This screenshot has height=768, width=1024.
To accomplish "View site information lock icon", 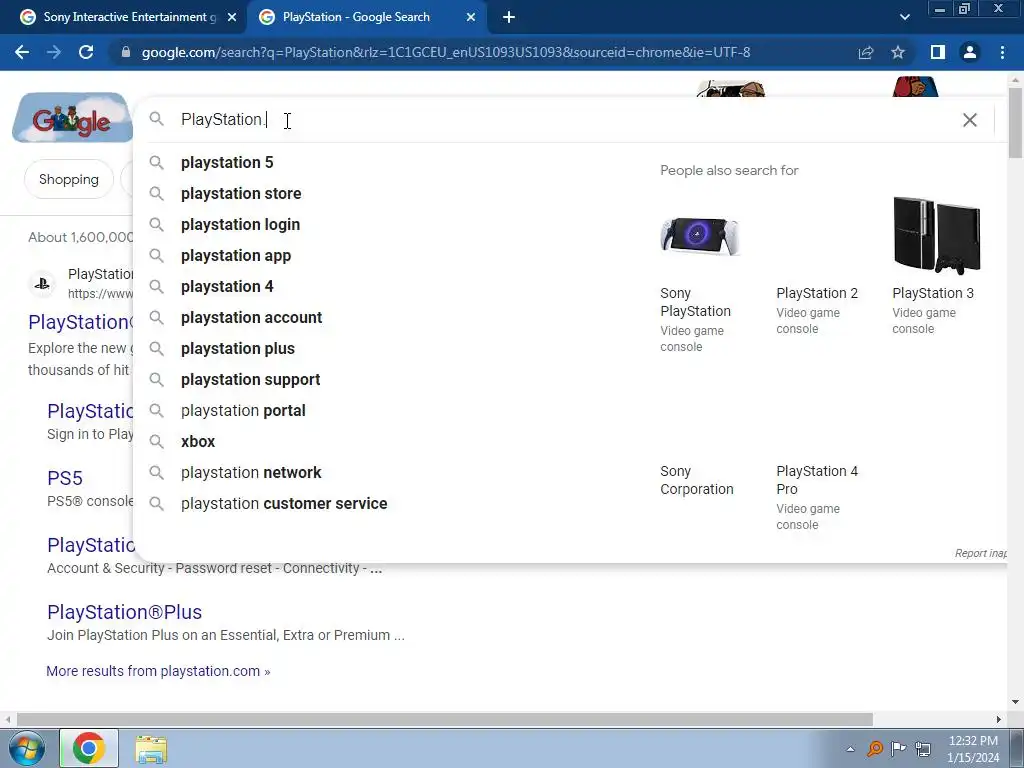I will [126, 52].
